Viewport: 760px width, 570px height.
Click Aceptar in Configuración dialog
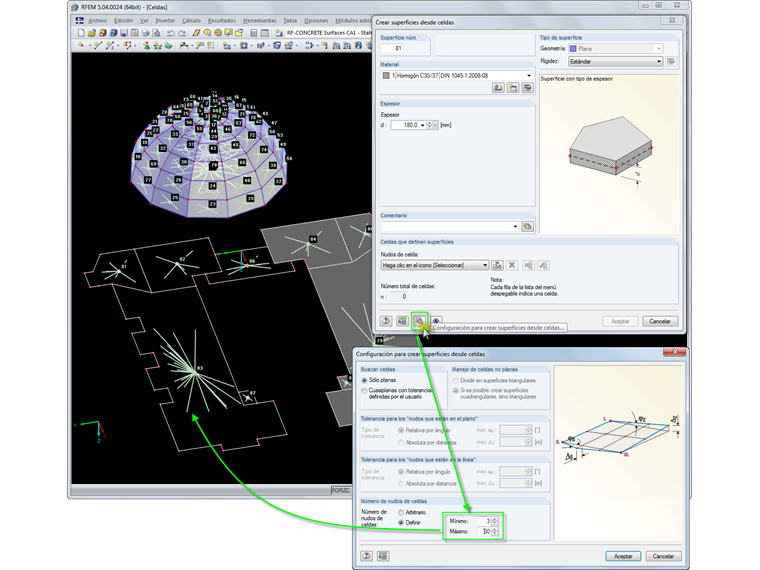pyautogui.click(x=623, y=556)
